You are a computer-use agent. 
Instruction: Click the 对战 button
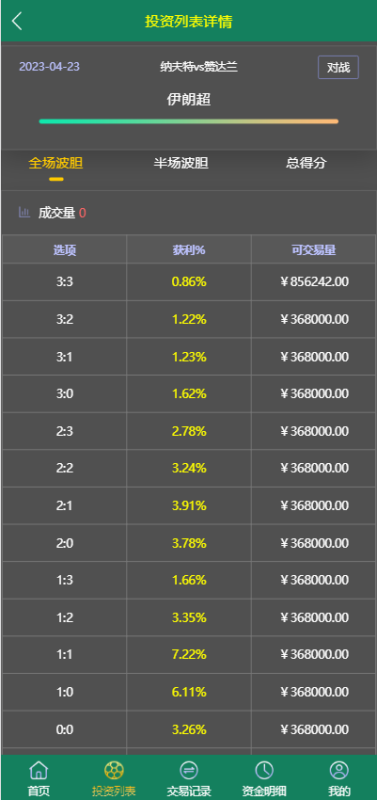click(x=338, y=67)
